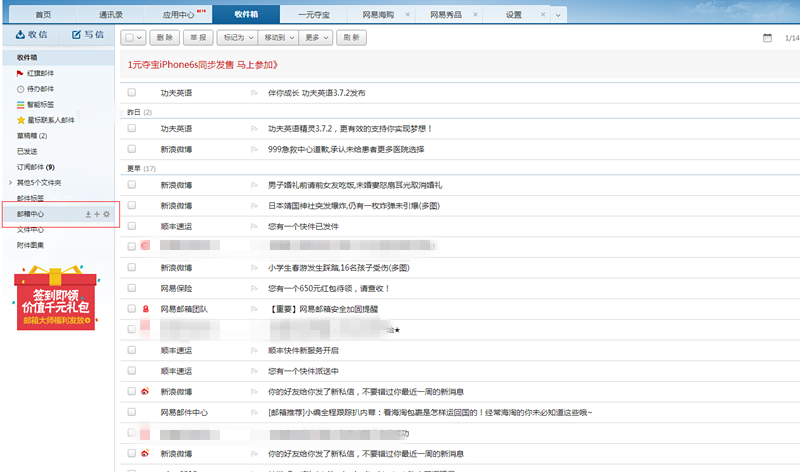The height and width of the screenshot is (472, 800).
Task: Click the plus icon beside 邮箱中心
Action: click(97, 214)
